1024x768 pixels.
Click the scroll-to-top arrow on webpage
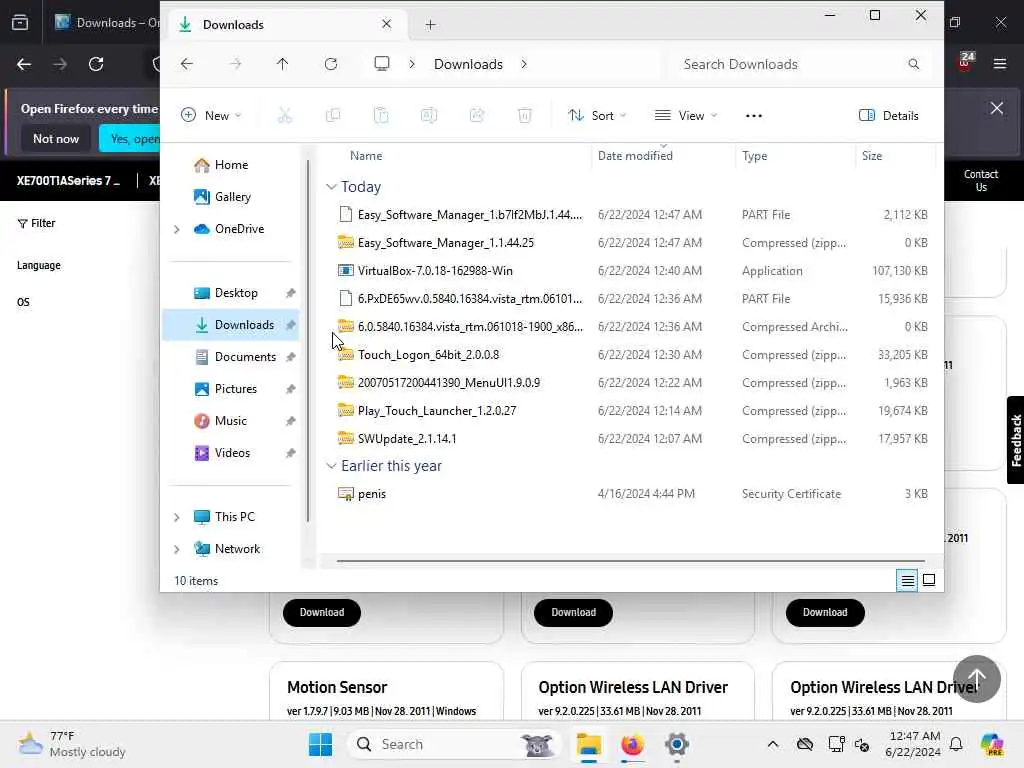(x=976, y=679)
